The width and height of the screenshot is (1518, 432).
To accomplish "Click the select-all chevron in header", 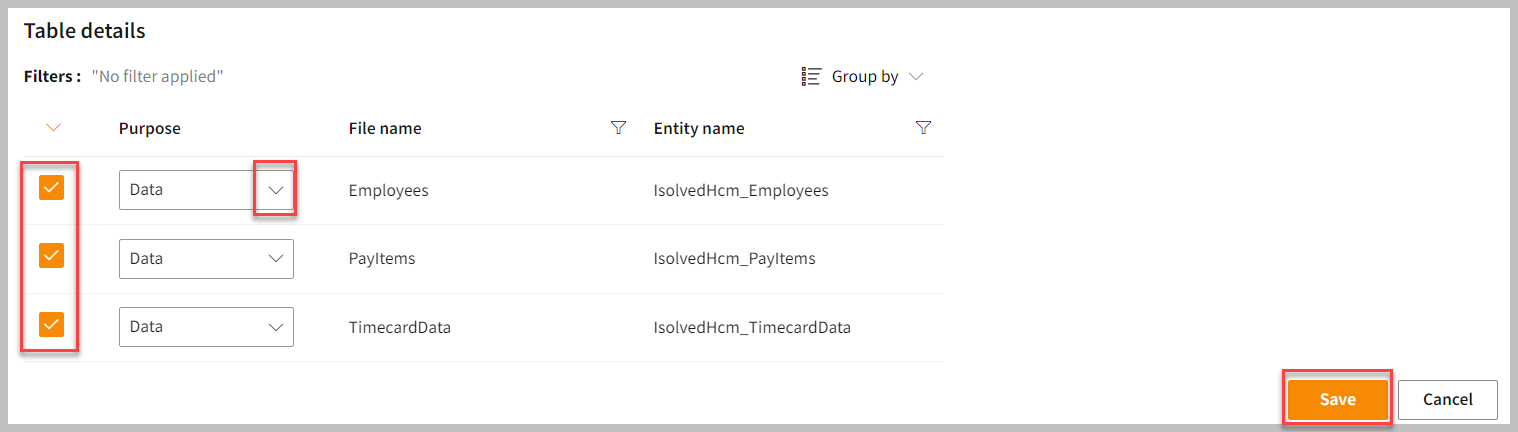I will coord(54,128).
